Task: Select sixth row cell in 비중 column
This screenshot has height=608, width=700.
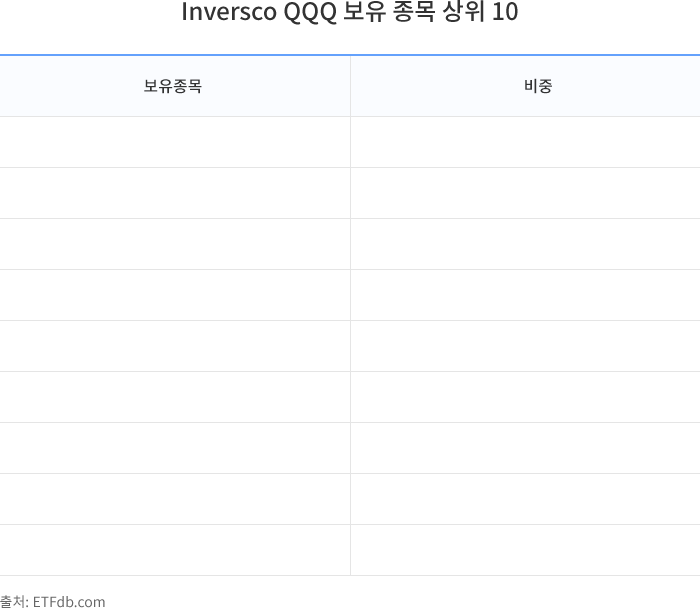Action: pyautogui.click(x=525, y=397)
